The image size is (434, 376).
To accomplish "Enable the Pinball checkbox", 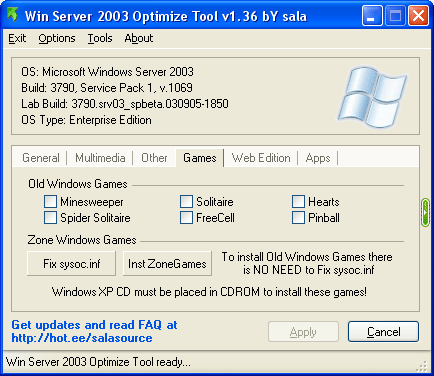I will (x=298, y=218).
